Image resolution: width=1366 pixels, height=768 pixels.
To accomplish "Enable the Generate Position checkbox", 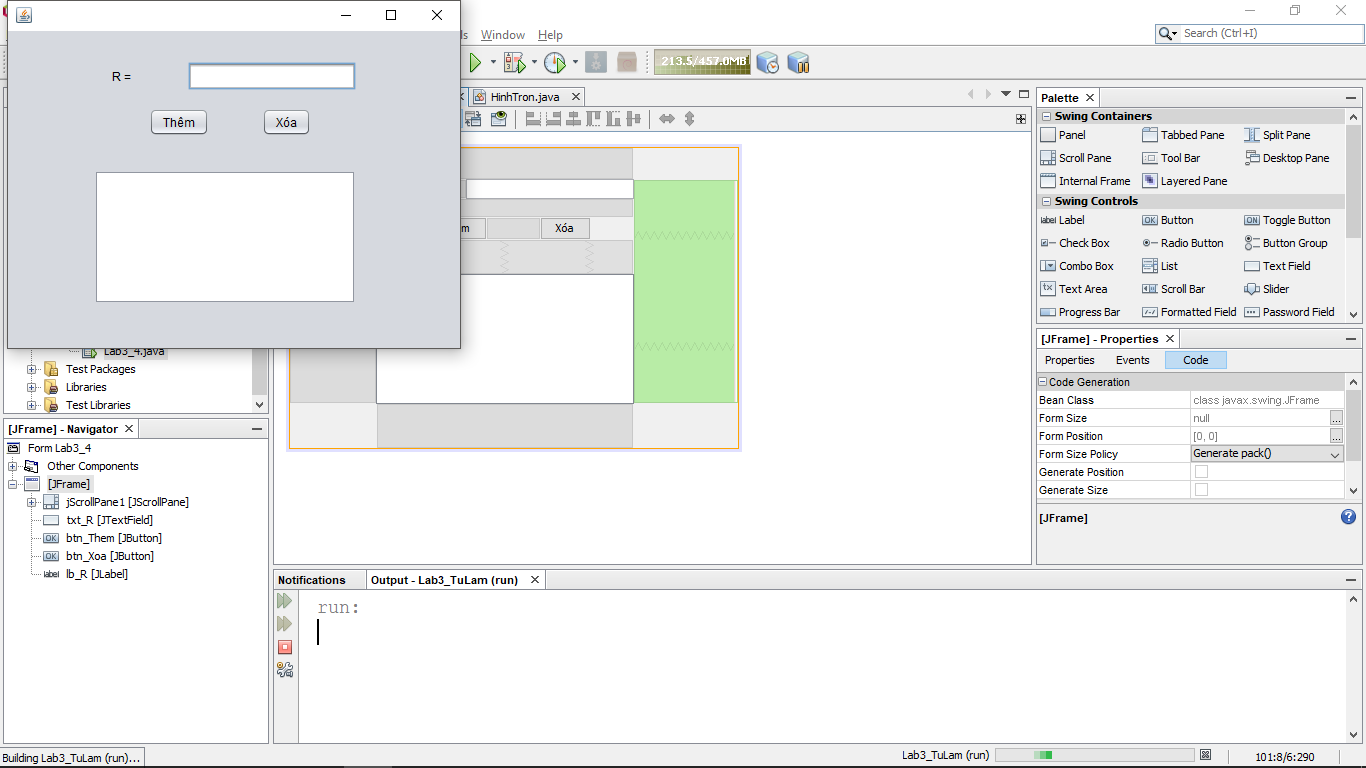I will click(1201, 472).
